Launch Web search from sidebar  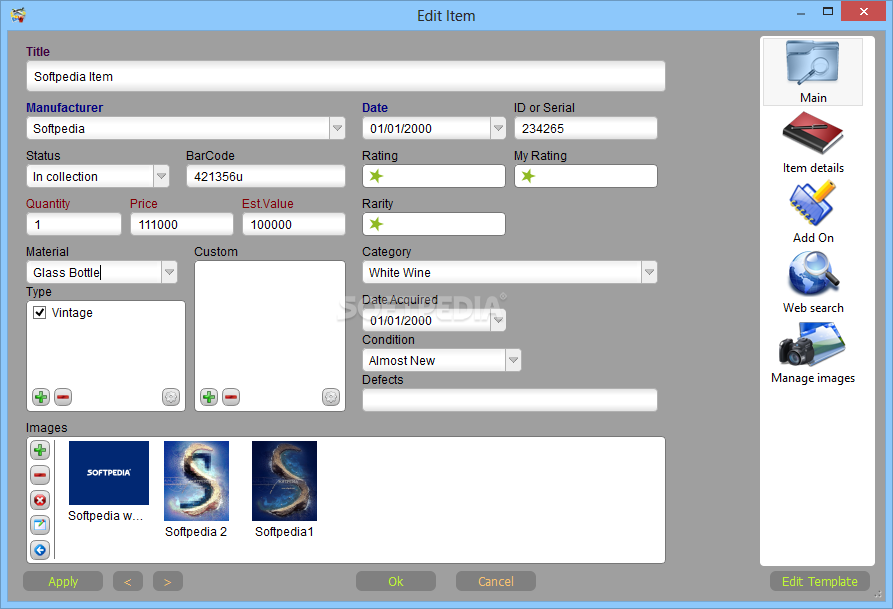[813, 283]
